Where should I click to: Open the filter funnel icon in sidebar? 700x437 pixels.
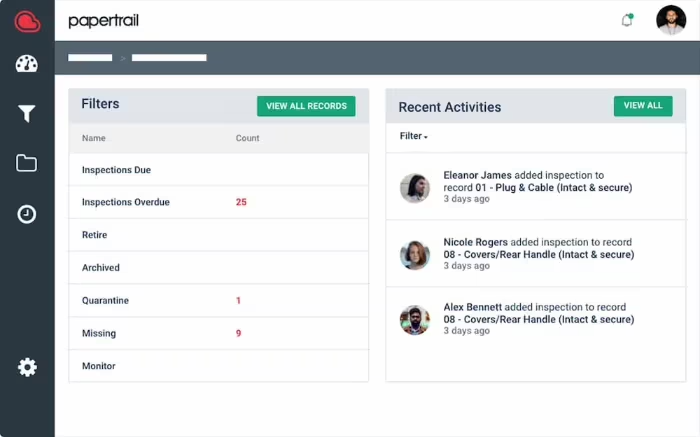(27, 114)
